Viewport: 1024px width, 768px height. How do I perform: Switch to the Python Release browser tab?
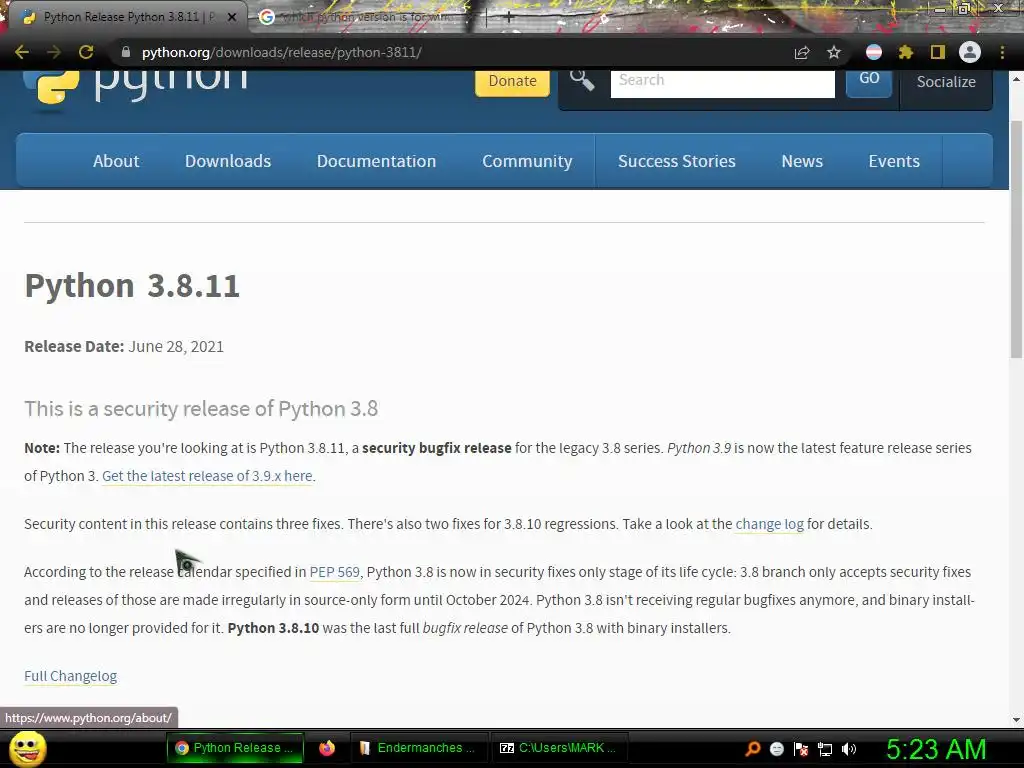124,17
